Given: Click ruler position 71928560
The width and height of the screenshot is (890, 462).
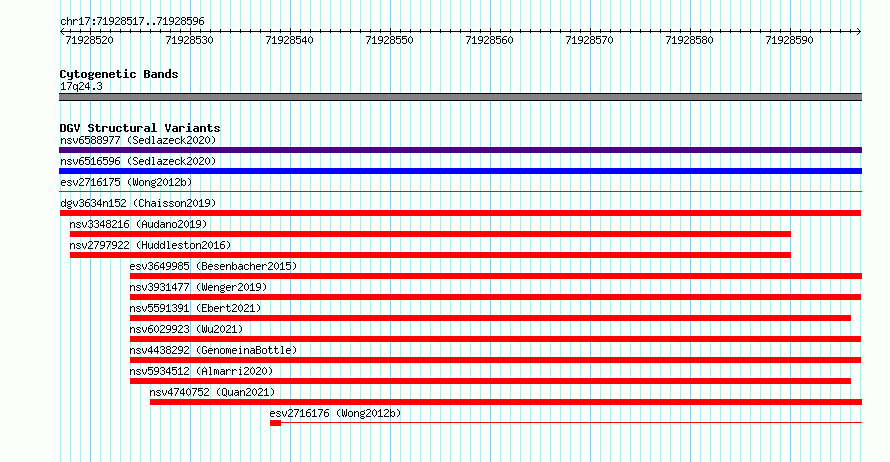Looking at the screenshot, I should coord(489,40).
